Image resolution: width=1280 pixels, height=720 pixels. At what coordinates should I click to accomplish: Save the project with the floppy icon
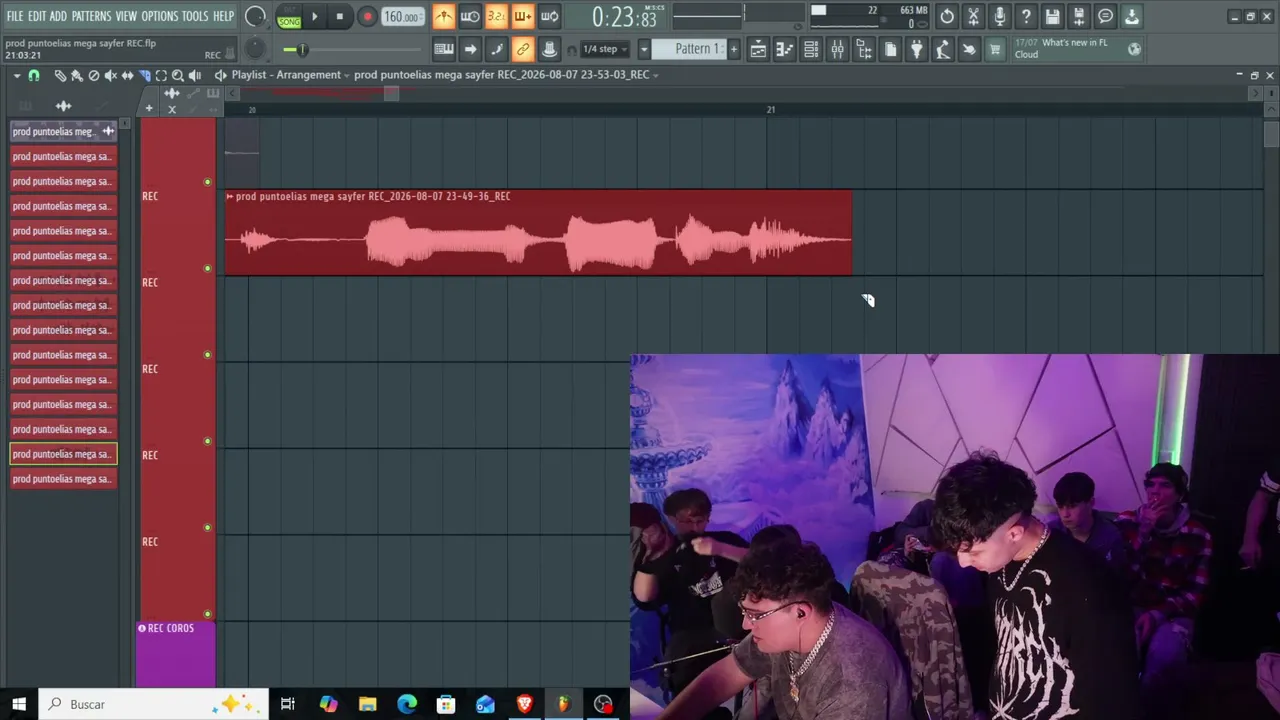click(1052, 17)
